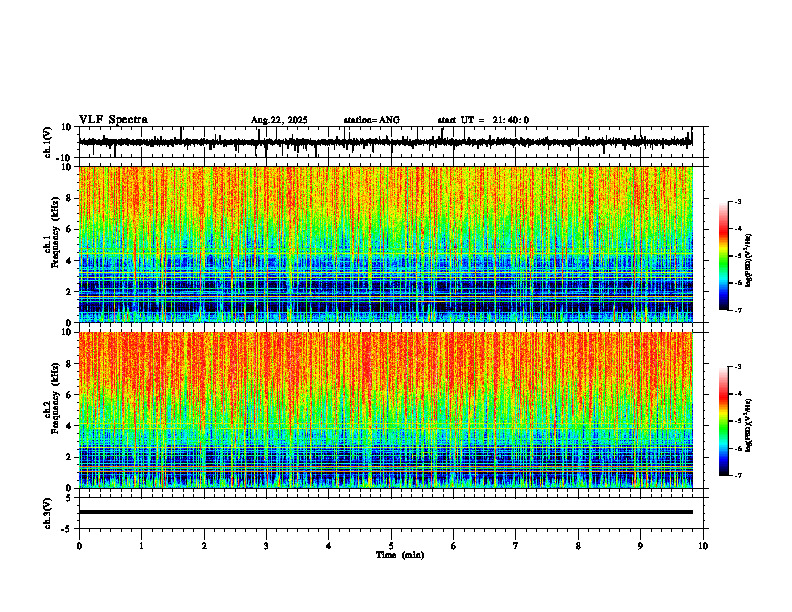Click time axis tick label "9"
The height and width of the screenshot is (612, 792).
[640, 546]
